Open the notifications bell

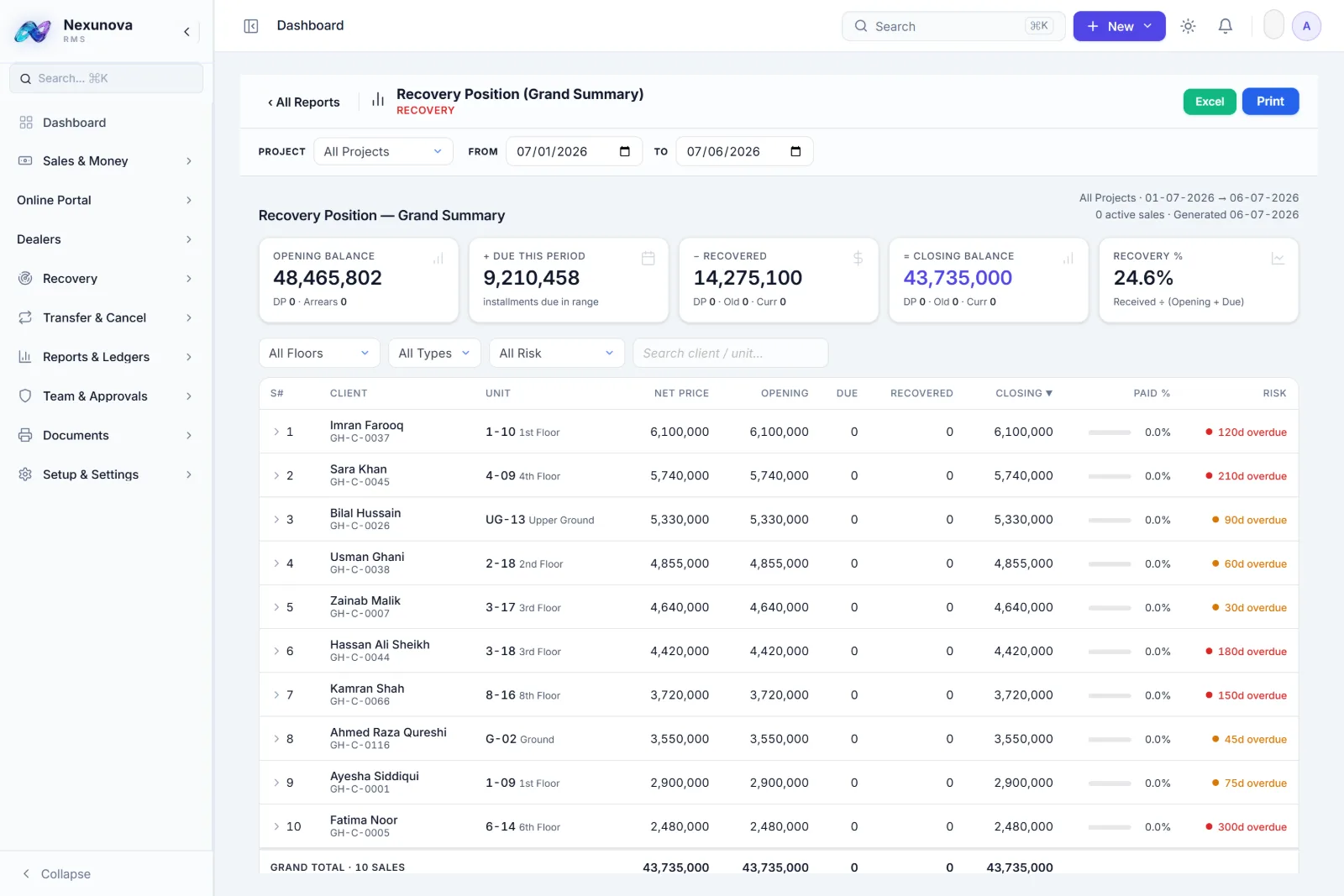[x=1226, y=26]
